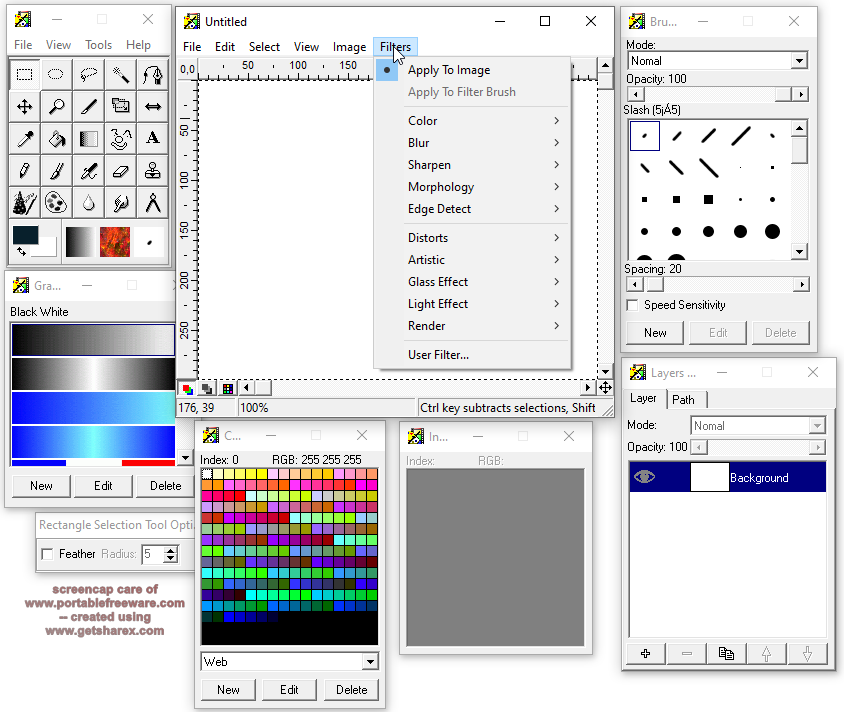Toggle the Speed Sensitivity checkbox

coord(633,305)
